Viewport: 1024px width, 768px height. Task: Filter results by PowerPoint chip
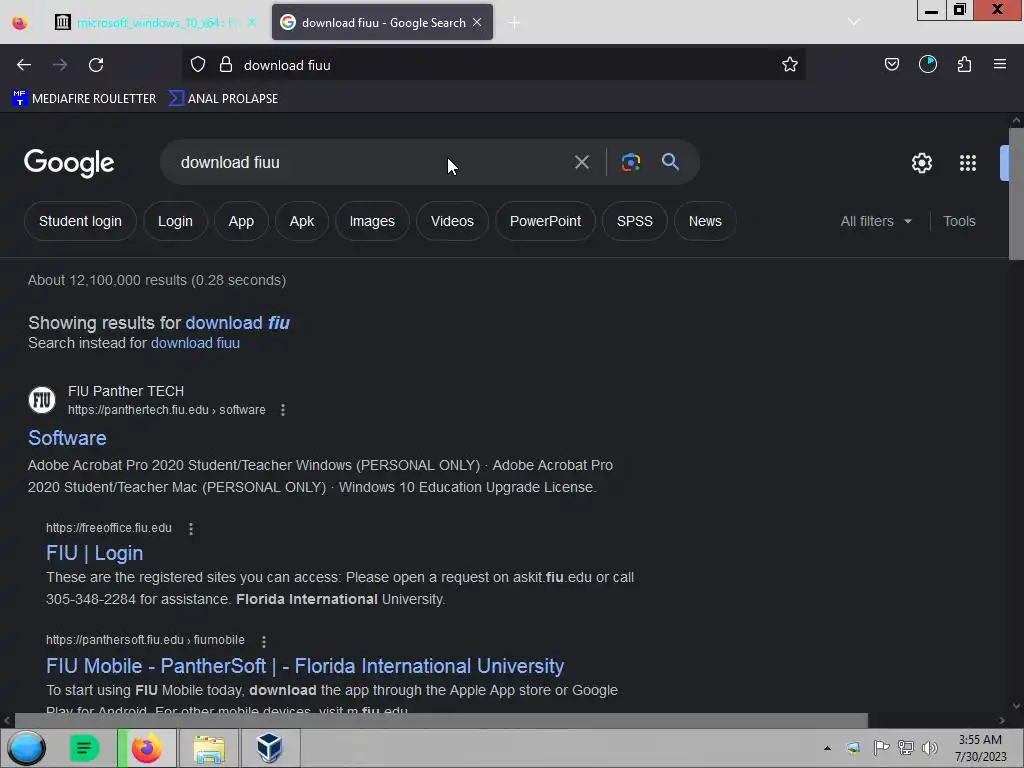(545, 221)
